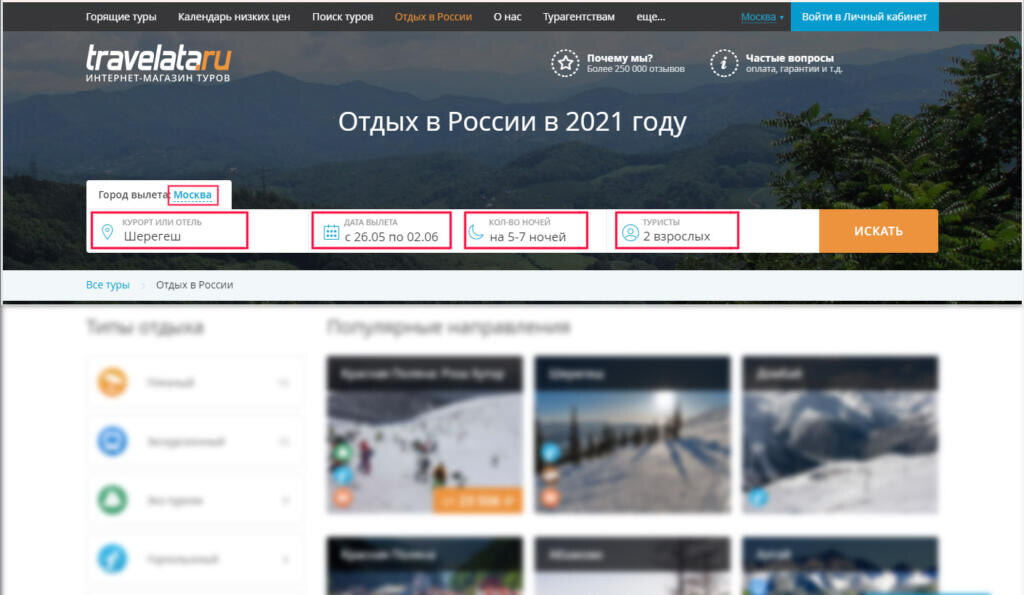1024x595 pixels.
Task: Click the light-blue ski holiday type icon
Action: click(x=112, y=559)
